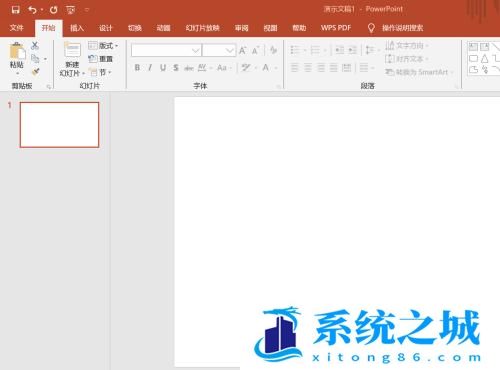Start slideshow from beginning icon
The height and width of the screenshot is (370, 500).
[71, 10]
